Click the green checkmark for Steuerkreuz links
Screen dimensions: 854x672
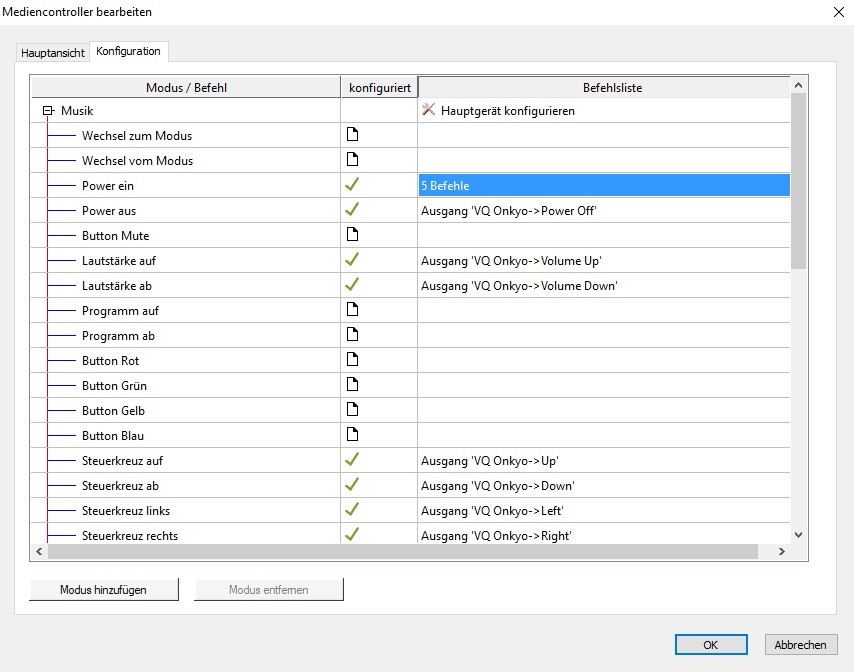[351, 510]
